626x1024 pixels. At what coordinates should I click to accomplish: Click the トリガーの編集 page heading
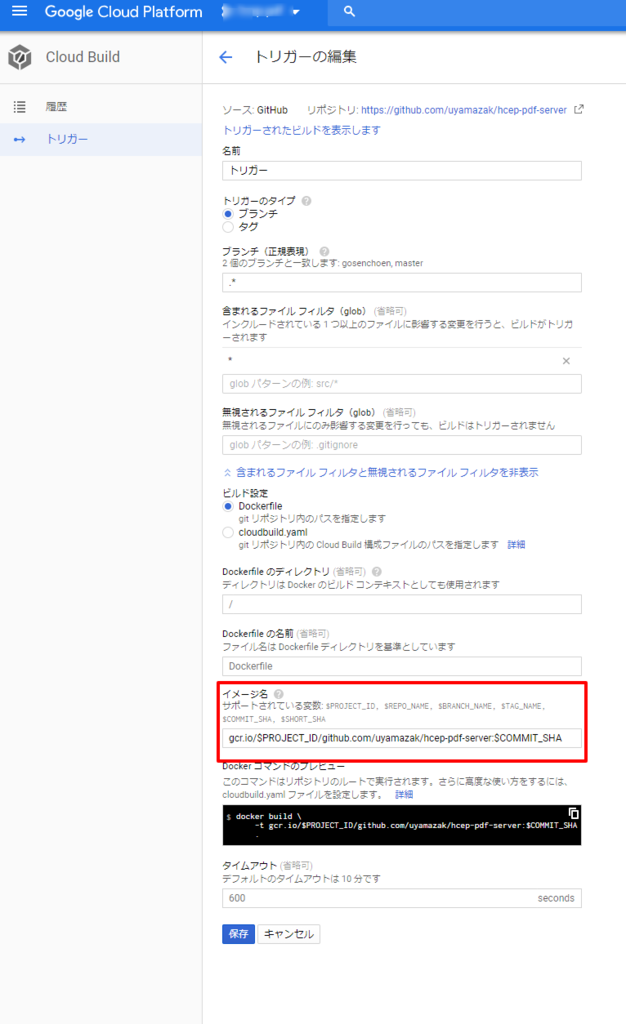click(x=305, y=57)
